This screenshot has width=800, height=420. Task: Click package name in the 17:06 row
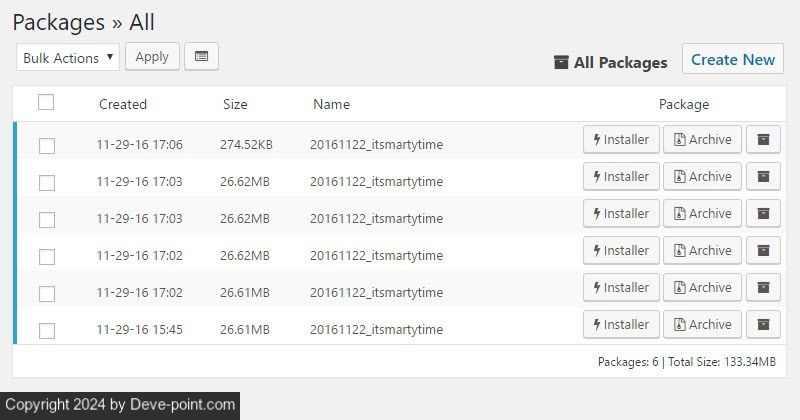(377, 144)
